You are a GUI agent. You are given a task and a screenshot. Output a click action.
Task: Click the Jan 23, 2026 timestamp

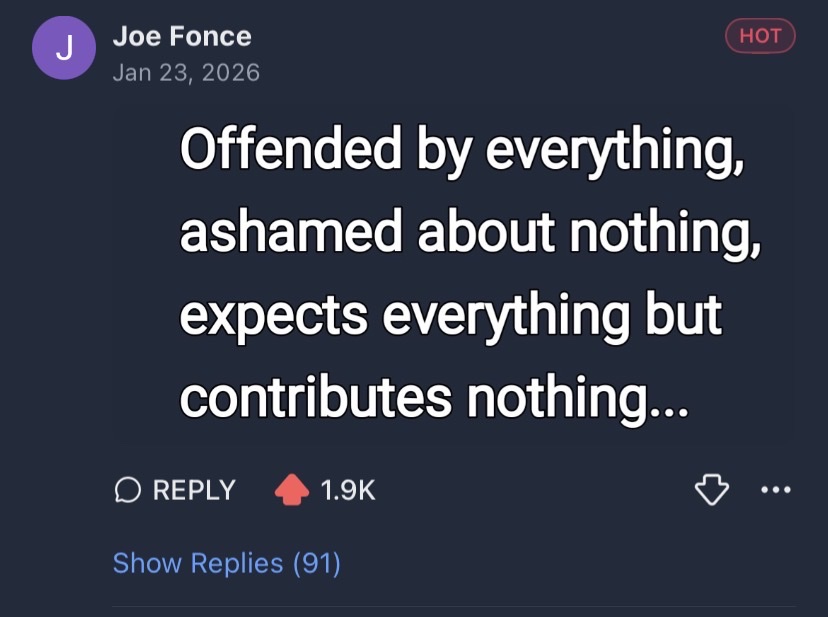pyautogui.click(x=186, y=72)
